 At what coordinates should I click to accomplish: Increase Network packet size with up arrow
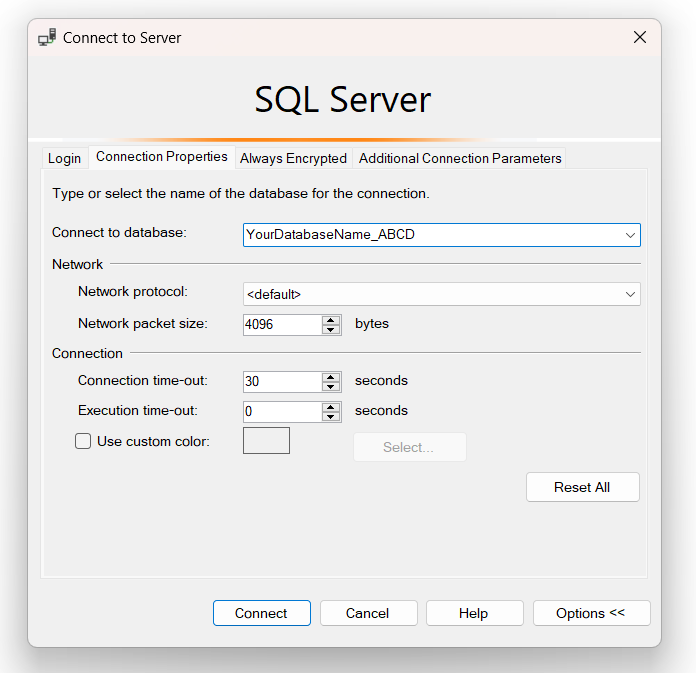click(x=331, y=320)
